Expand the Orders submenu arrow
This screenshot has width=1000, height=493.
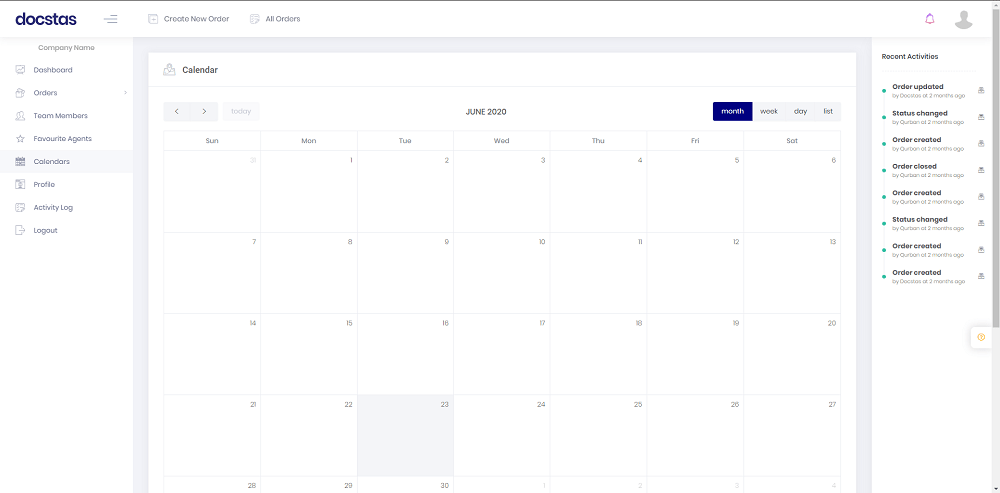[x=125, y=93]
